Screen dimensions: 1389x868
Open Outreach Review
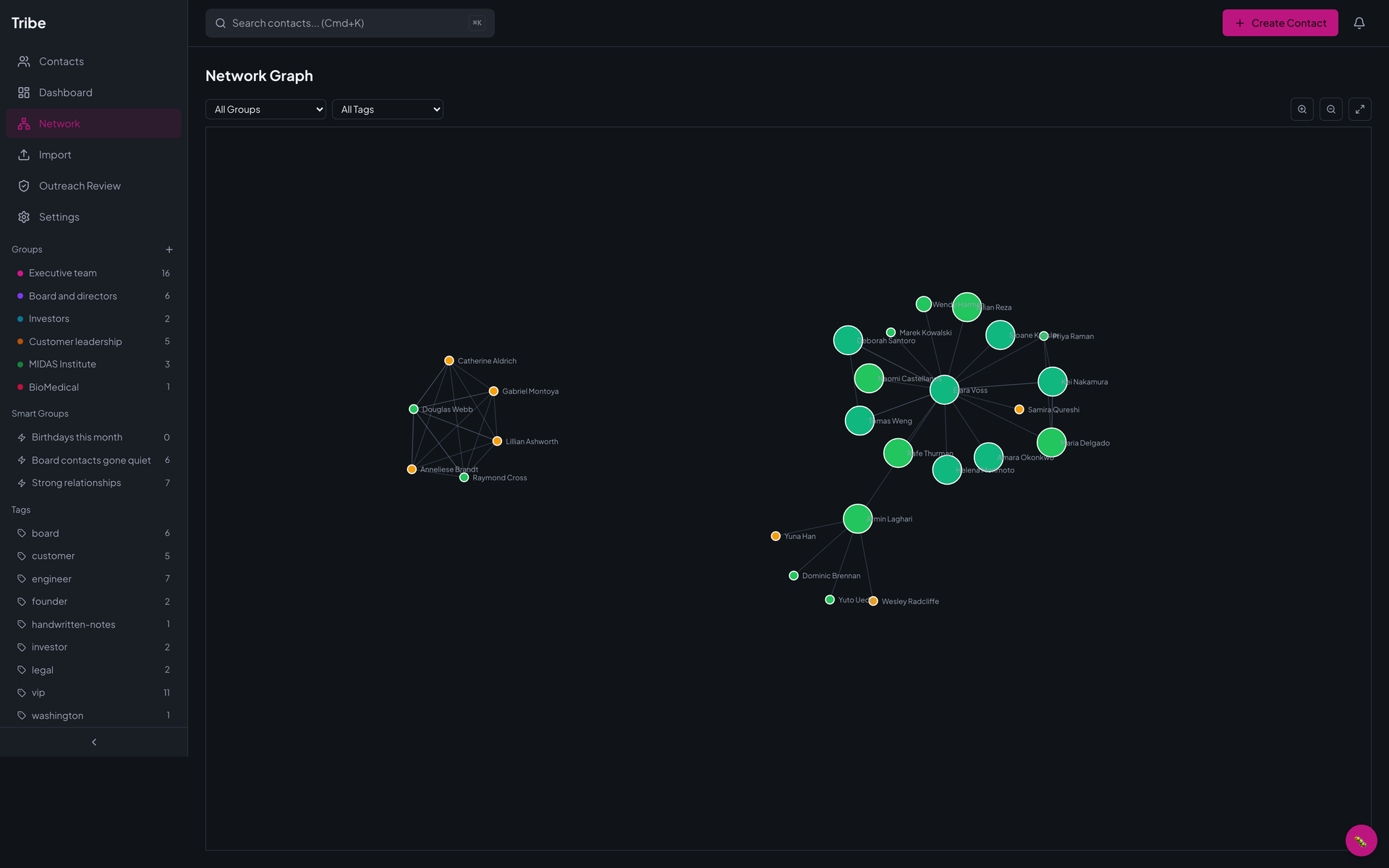(x=94, y=186)
